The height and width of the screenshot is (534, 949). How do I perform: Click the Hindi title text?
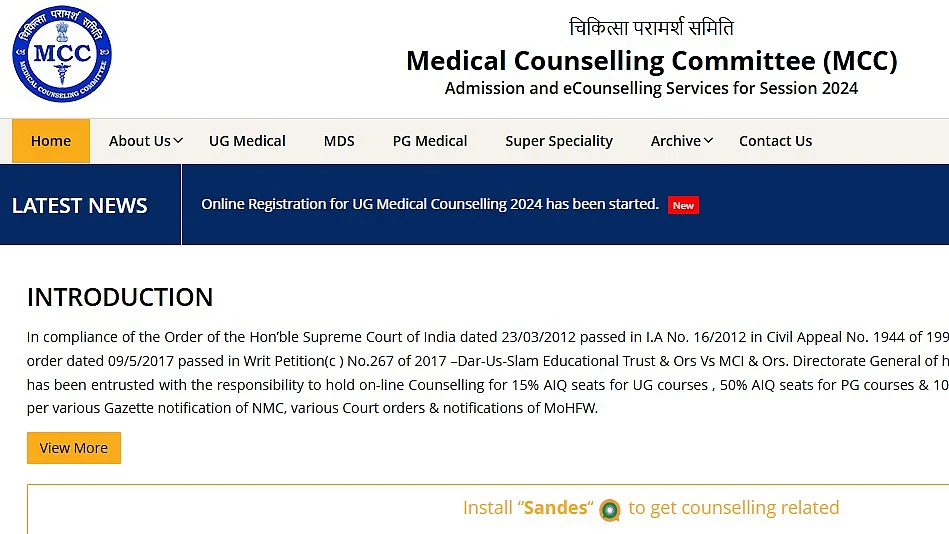tap(651, 27)
